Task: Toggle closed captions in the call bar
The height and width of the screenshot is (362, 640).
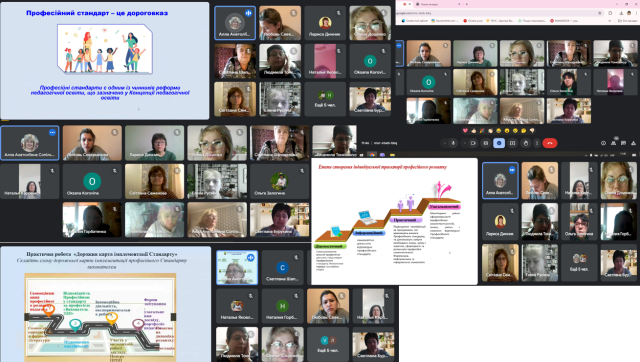Action: point(486,143)
